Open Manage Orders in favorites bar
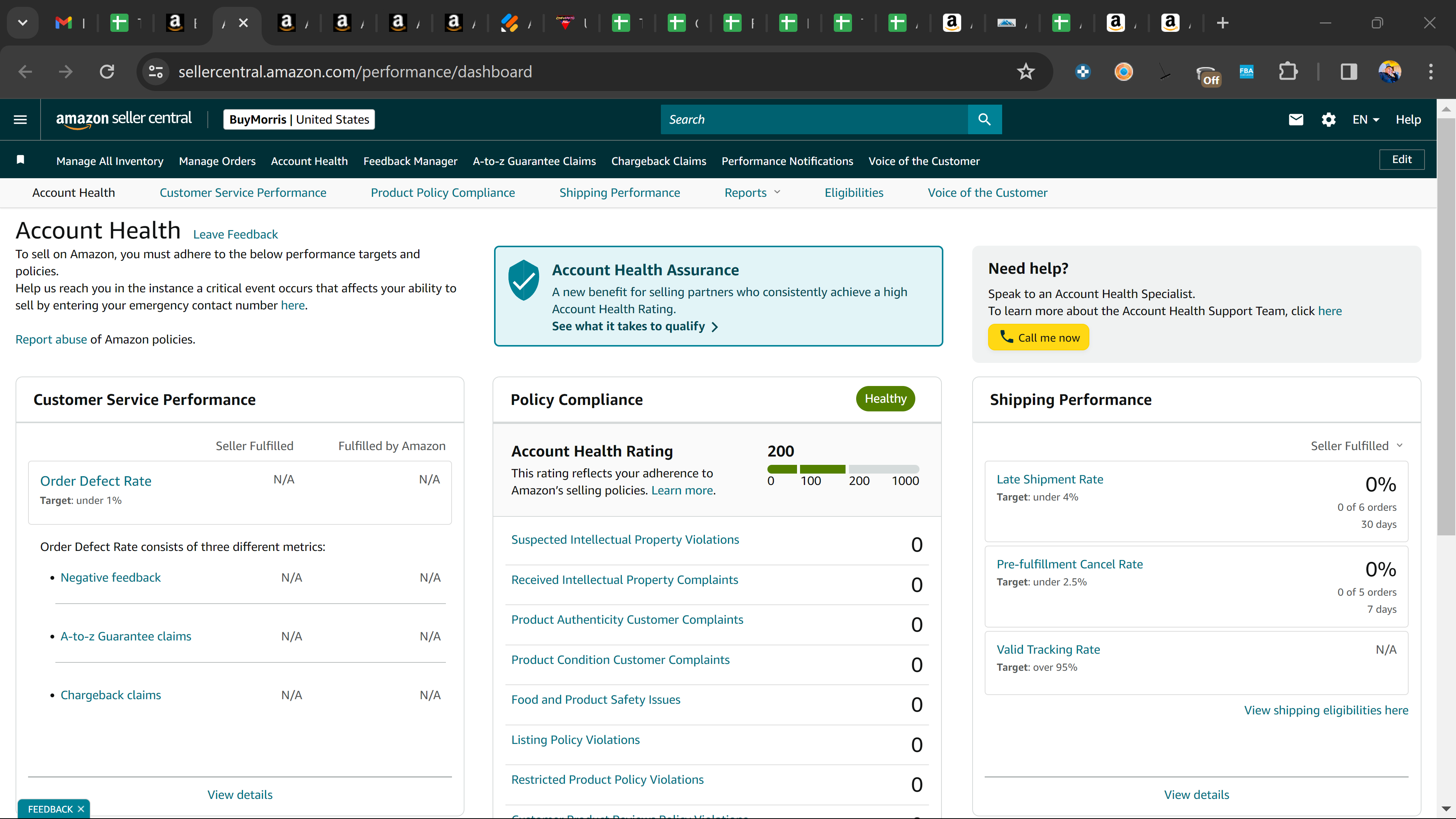The image size is (1456, 819). (217, 161)
